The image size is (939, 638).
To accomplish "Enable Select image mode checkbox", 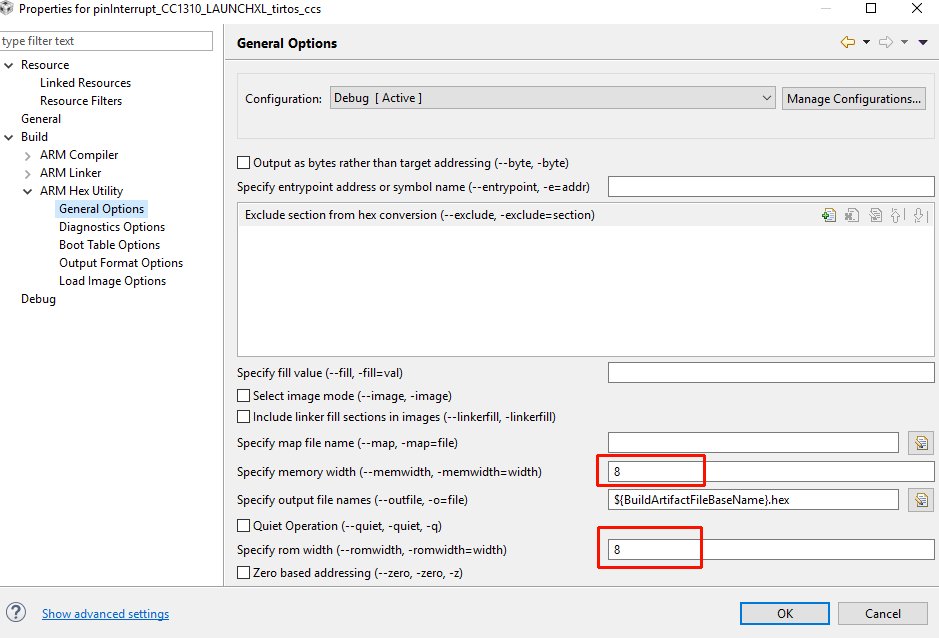I will pos(244,396).
